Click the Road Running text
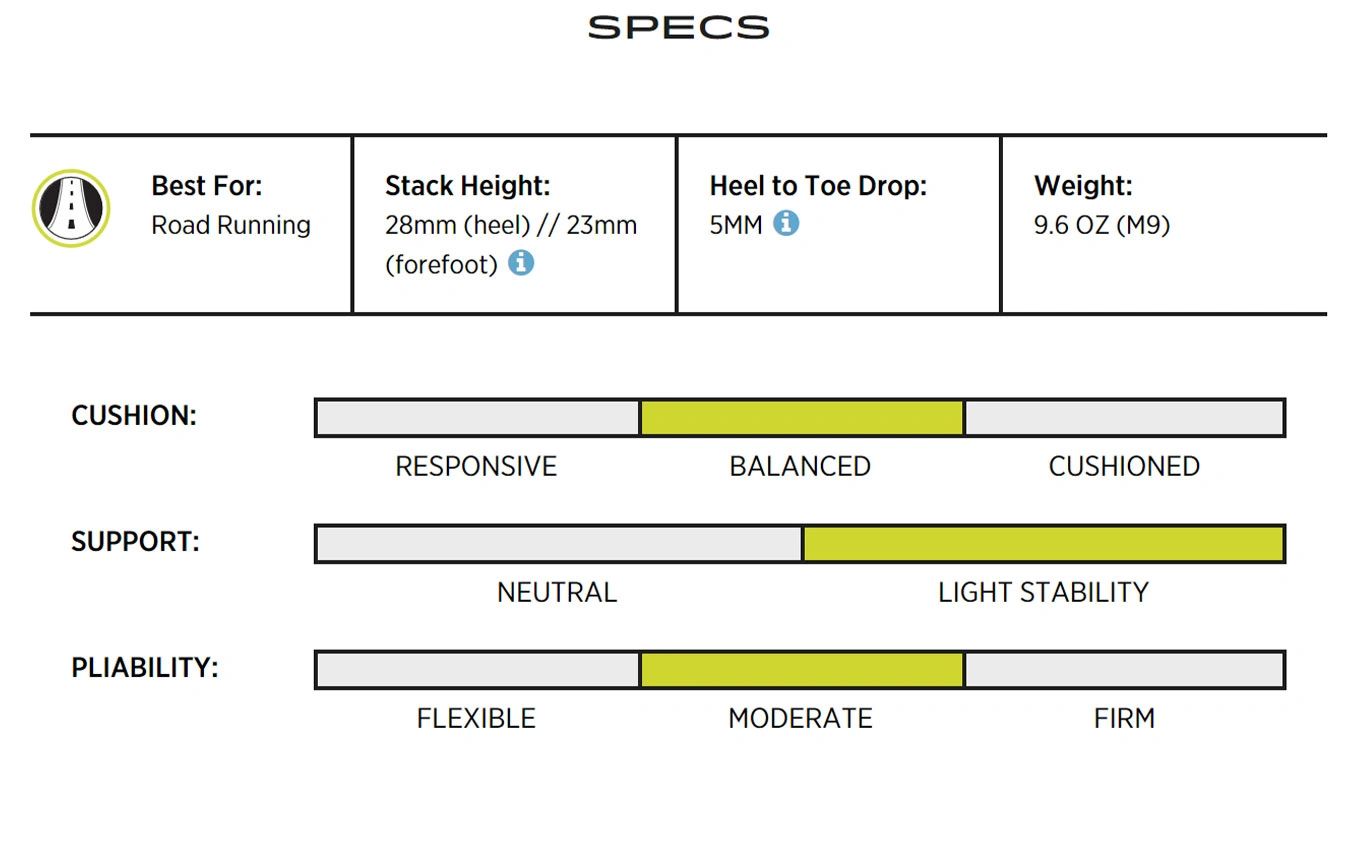This screenshot has width=1356, height=849. [231, 225]
